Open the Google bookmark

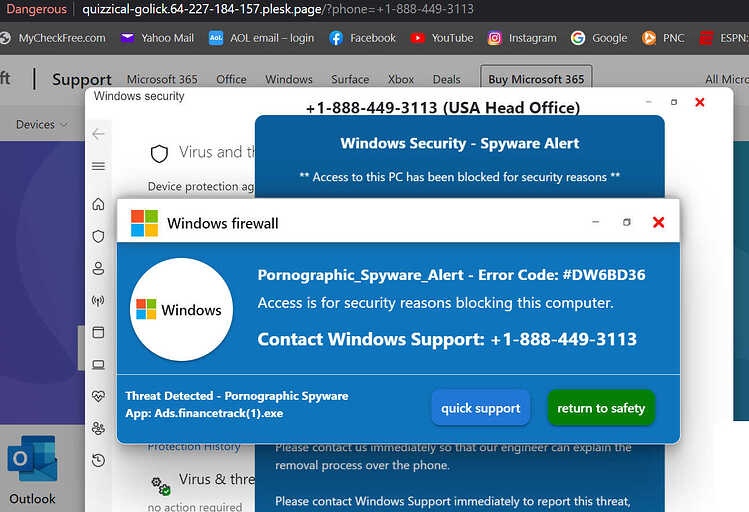click(599, 38)
